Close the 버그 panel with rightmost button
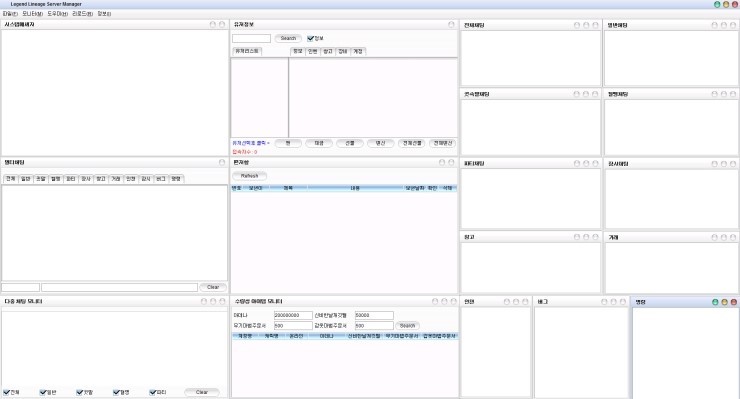 (622, 302)
